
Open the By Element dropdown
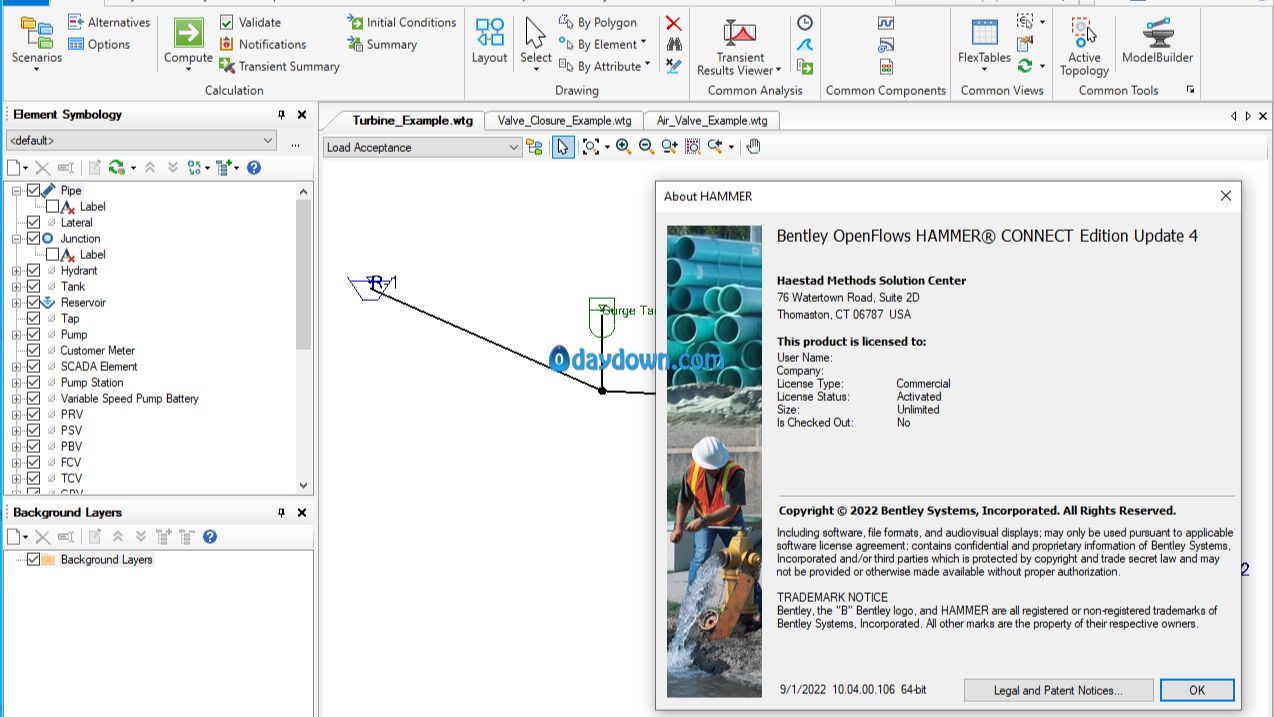point(602,44)
